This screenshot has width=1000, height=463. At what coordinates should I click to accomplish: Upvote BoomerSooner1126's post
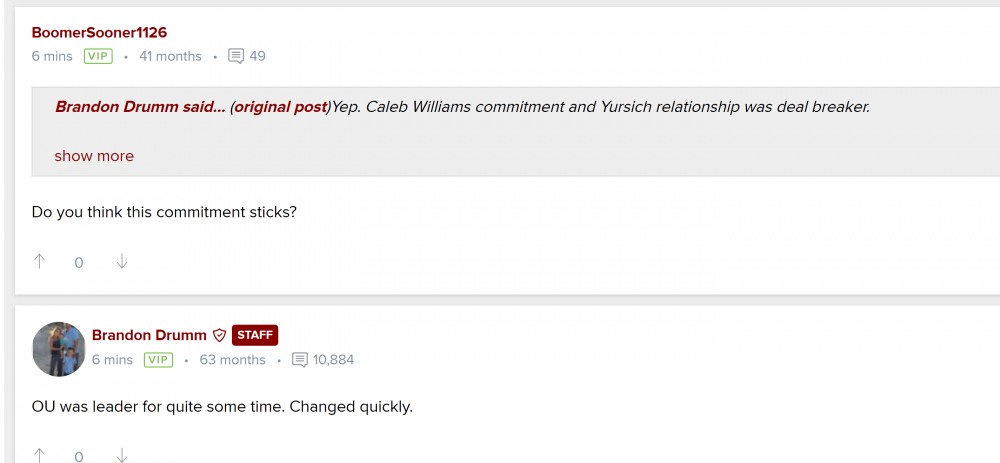(x=40, y=261)
